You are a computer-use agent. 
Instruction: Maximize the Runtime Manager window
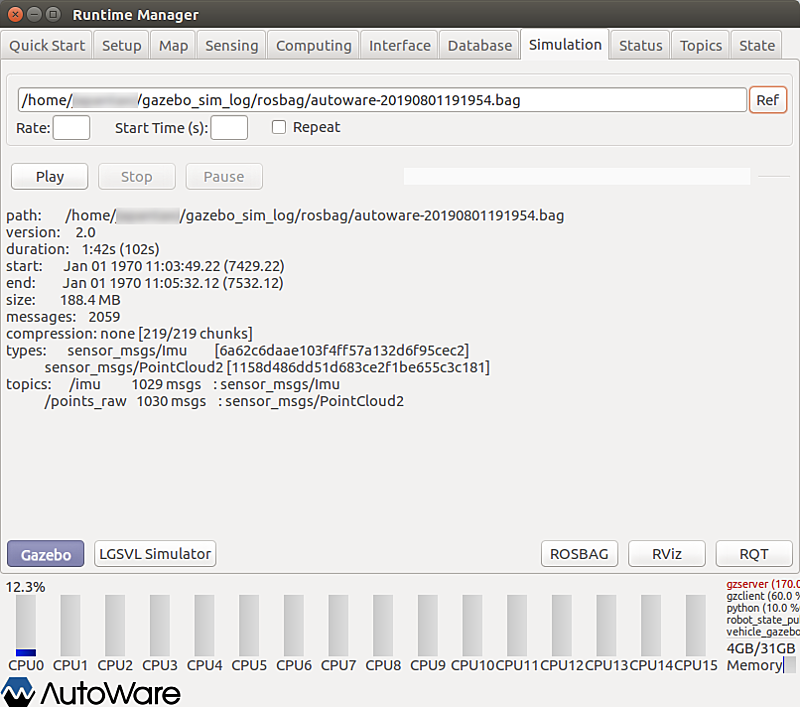click(53, 14)
